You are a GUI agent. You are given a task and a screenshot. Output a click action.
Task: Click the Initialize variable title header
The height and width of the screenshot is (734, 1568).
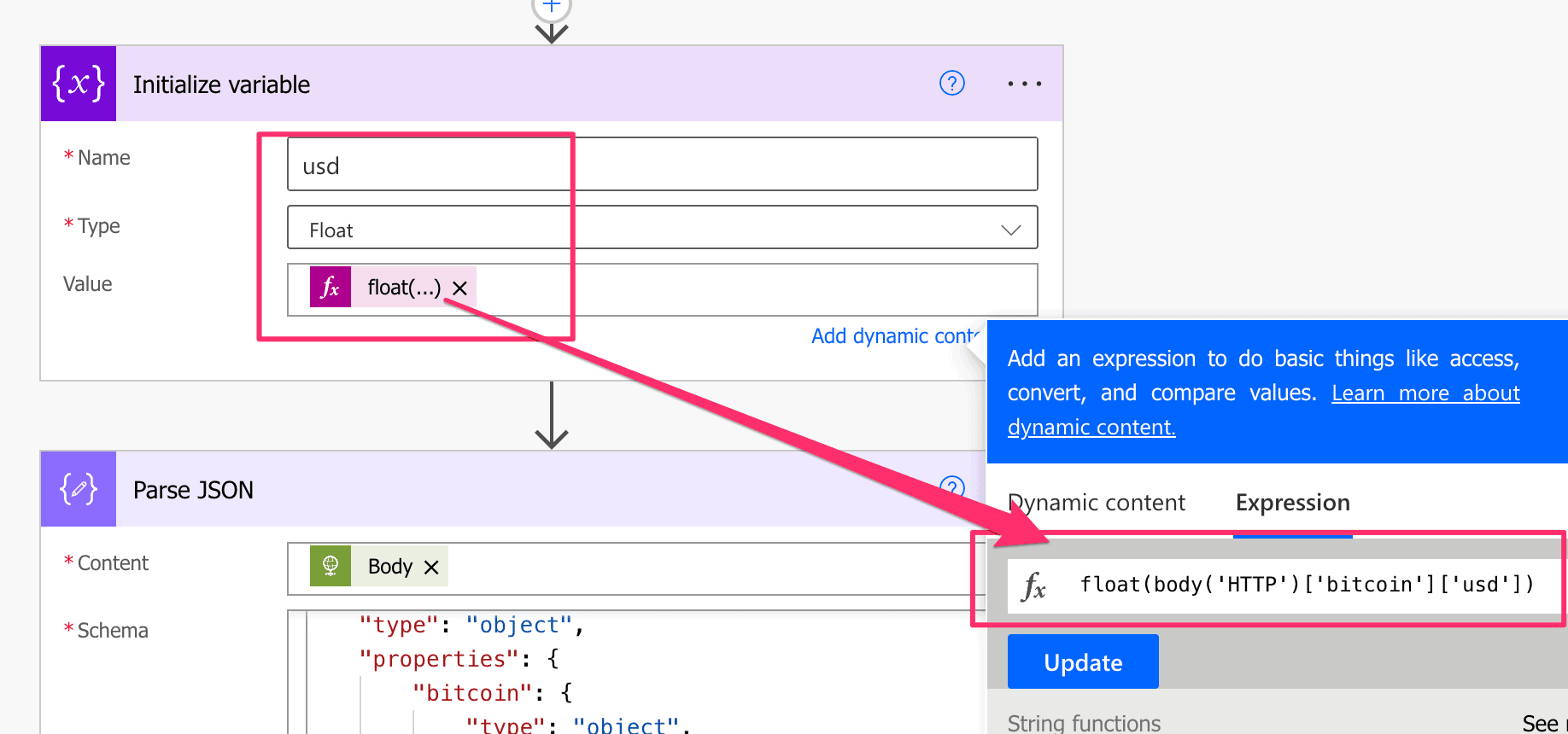[221, 84]
